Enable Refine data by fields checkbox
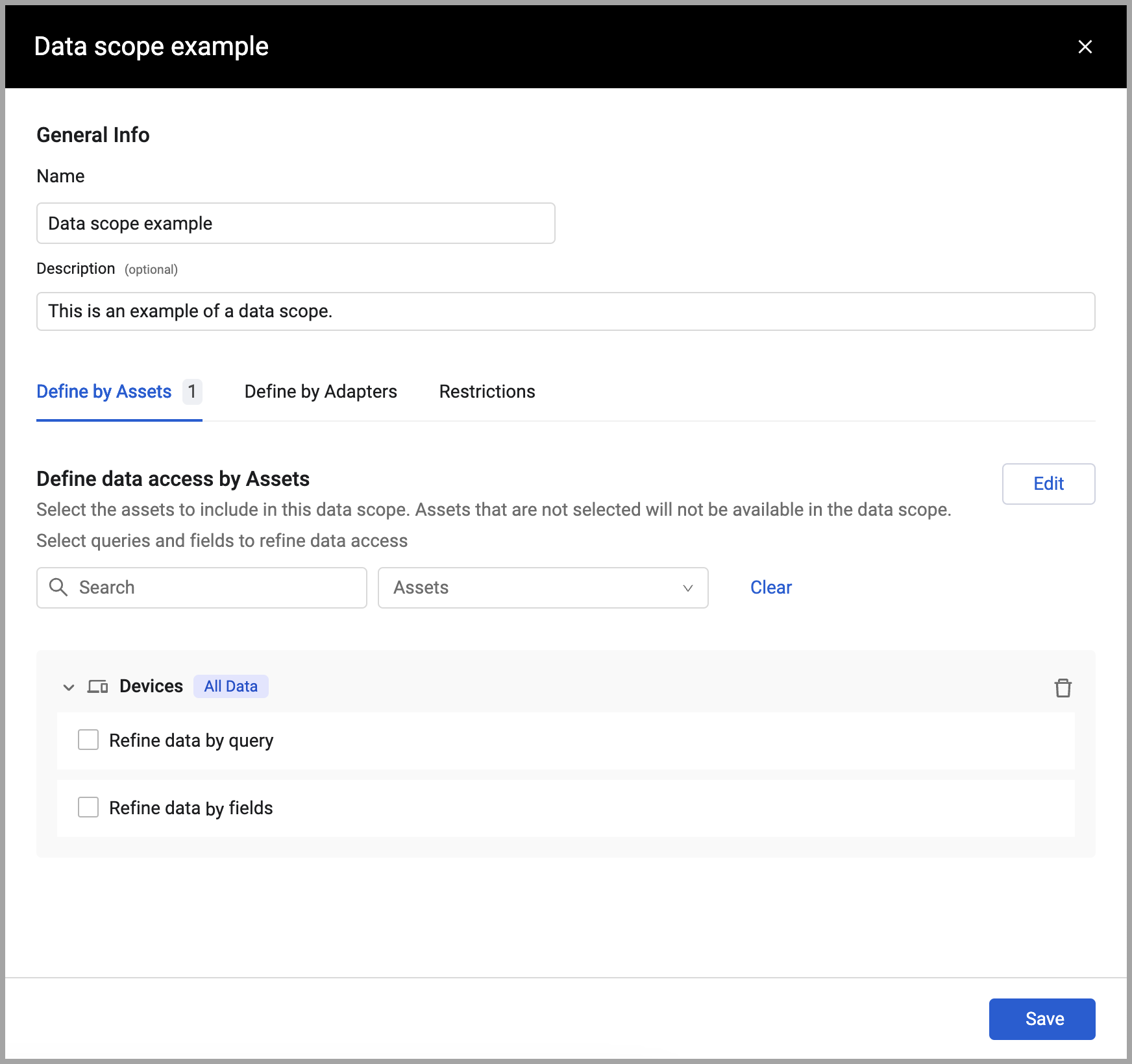 point(88,807)
